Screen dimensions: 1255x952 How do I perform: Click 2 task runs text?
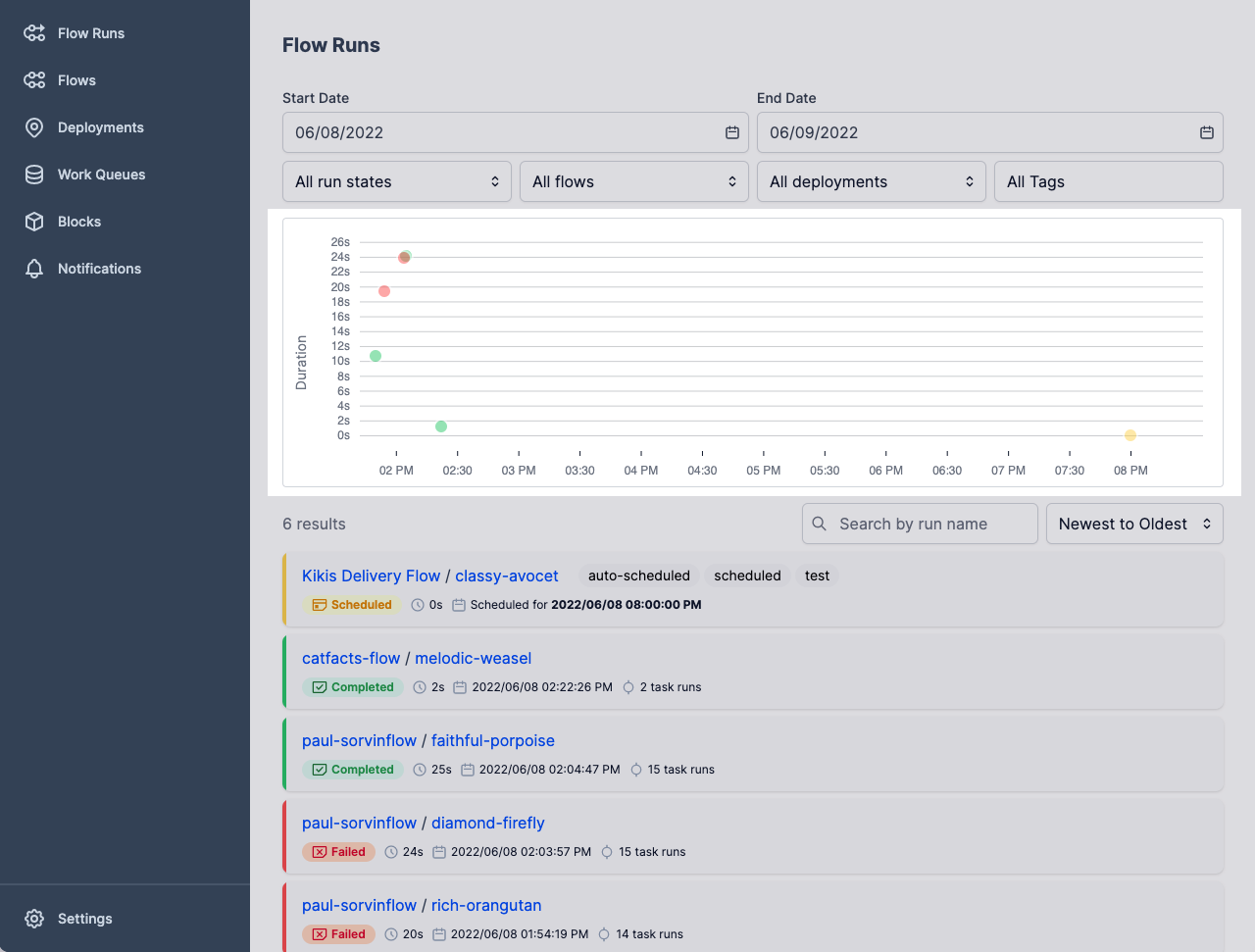671,687
